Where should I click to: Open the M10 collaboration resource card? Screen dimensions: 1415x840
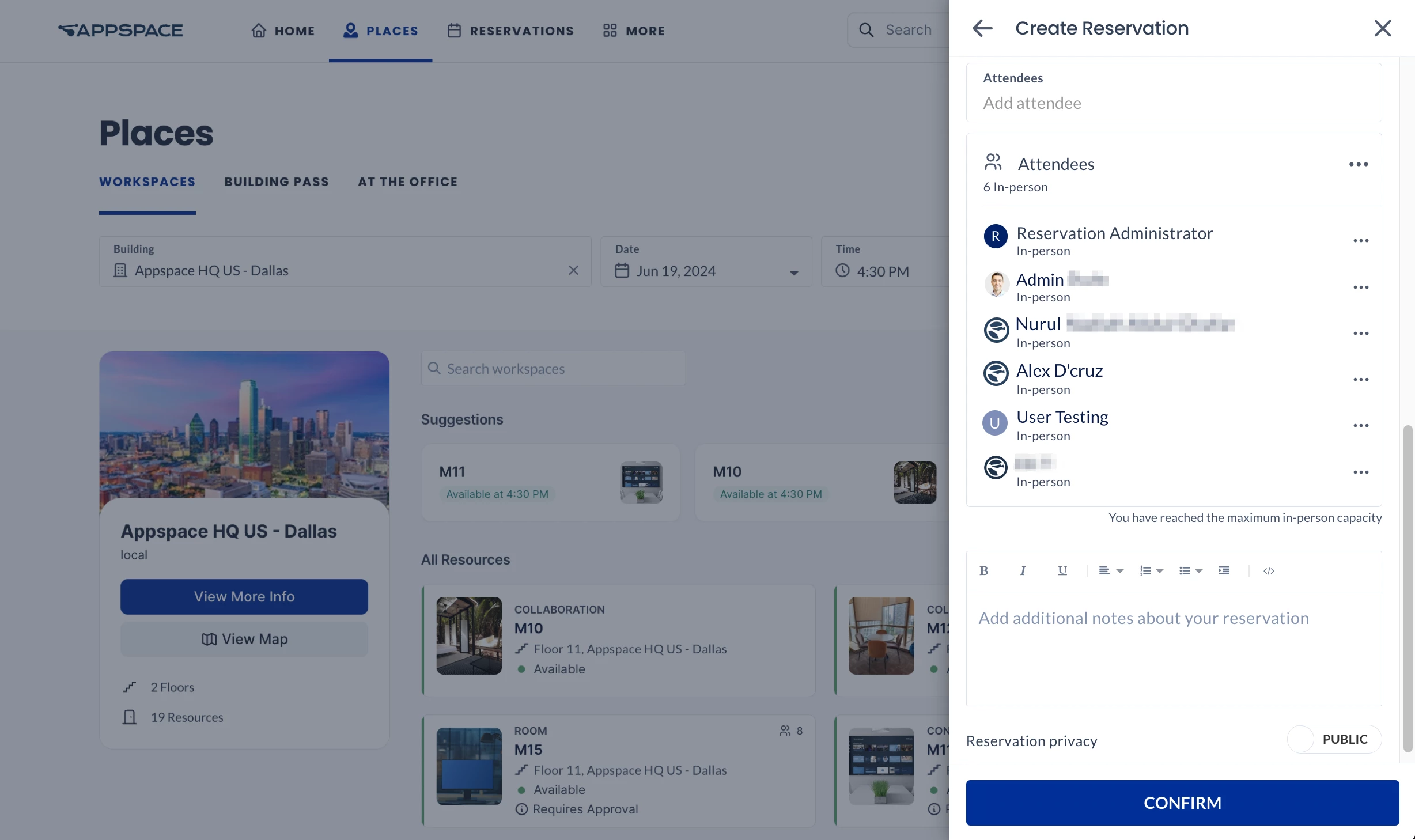point(618,640)
